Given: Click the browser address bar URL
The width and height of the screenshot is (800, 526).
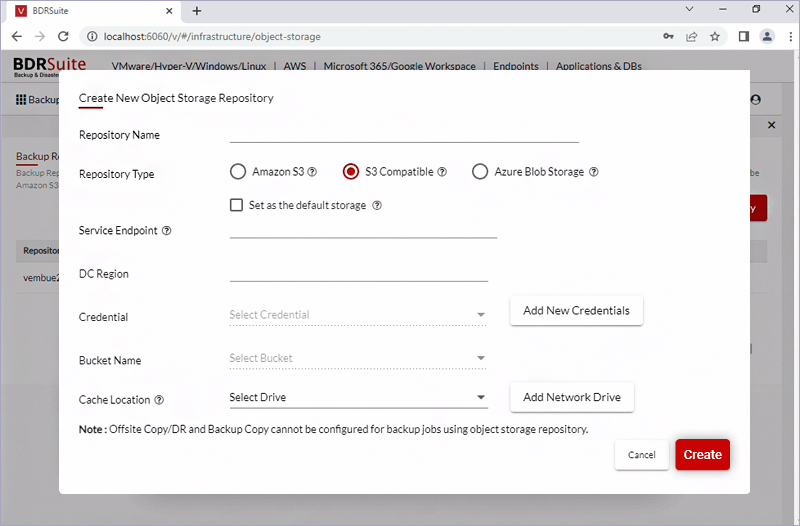Looking at the screenshot, I should [212, 37].
